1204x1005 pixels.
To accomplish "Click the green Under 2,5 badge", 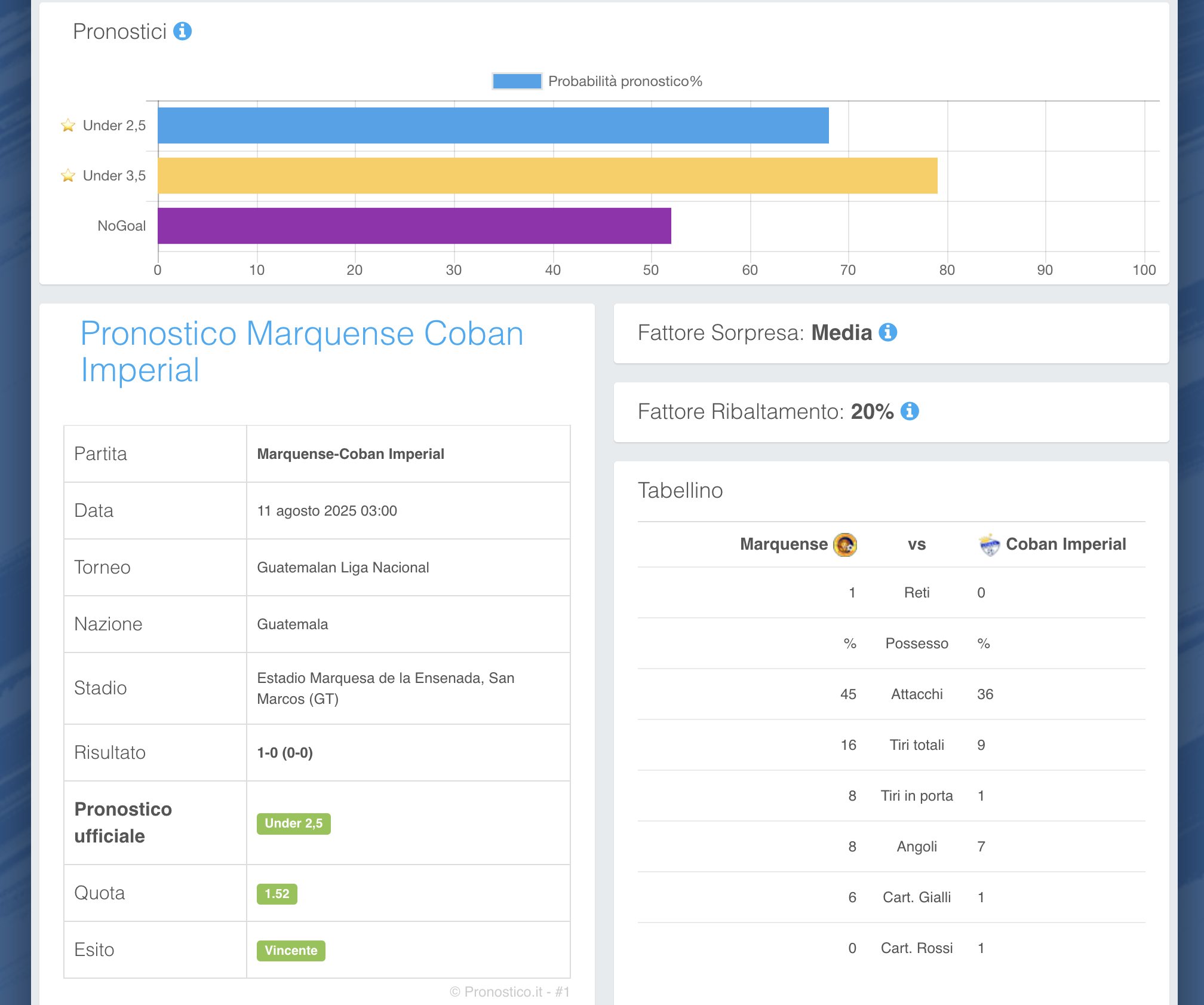I will pyautogui.click(x=294, y=824).
